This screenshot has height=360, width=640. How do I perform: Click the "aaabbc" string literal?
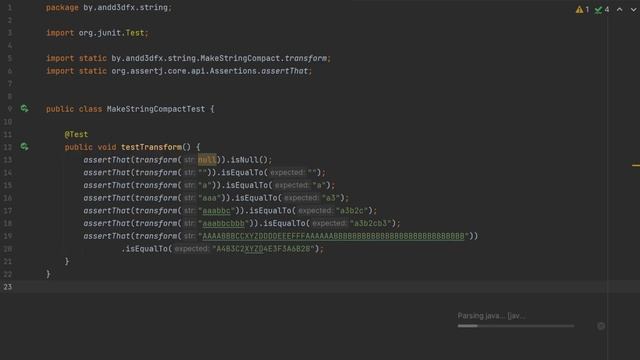point(216,211)
